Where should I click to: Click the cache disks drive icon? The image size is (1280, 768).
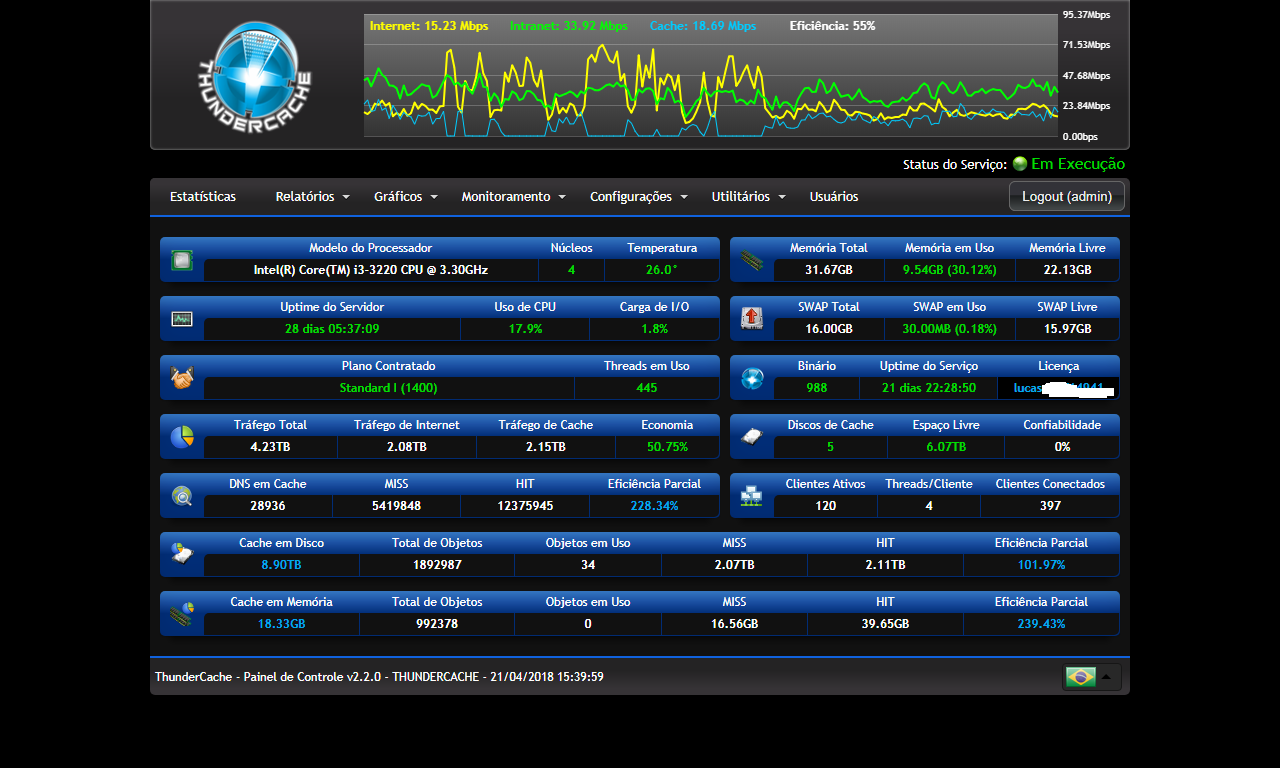[x=752, y=437]
